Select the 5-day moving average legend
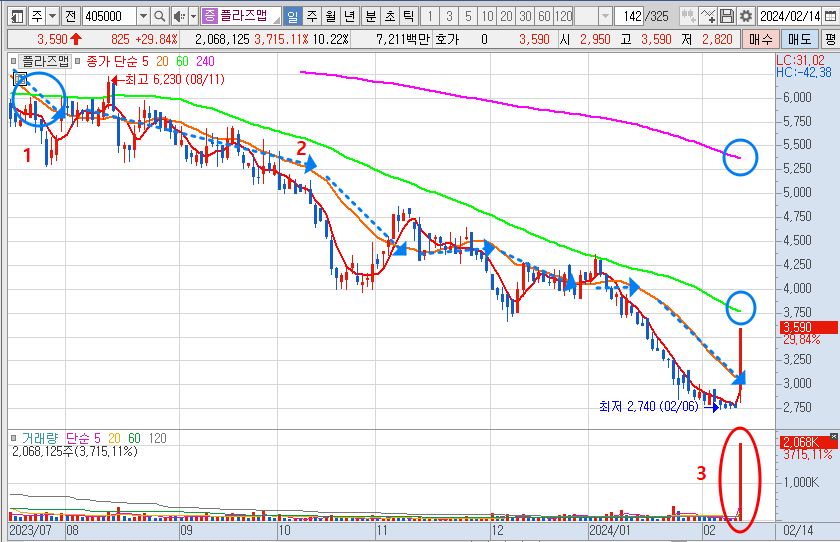The height and width of the screenshot is (542, 840). pos(145,62)
